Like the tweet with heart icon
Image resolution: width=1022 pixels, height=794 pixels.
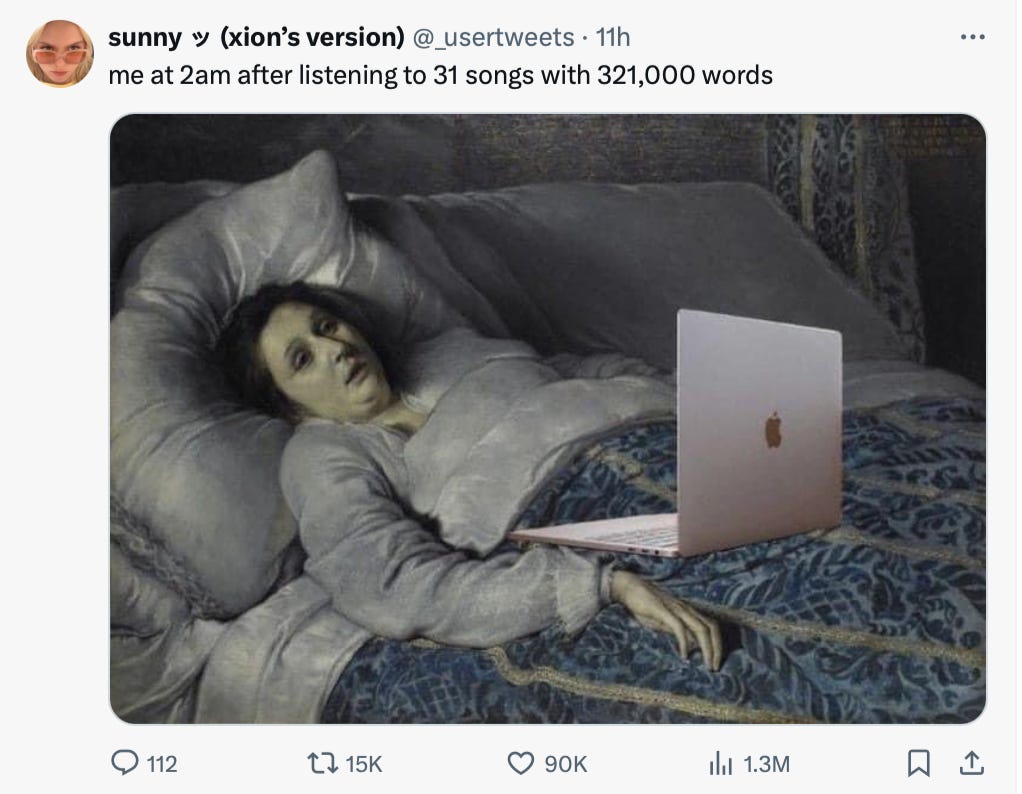point(520,763)
